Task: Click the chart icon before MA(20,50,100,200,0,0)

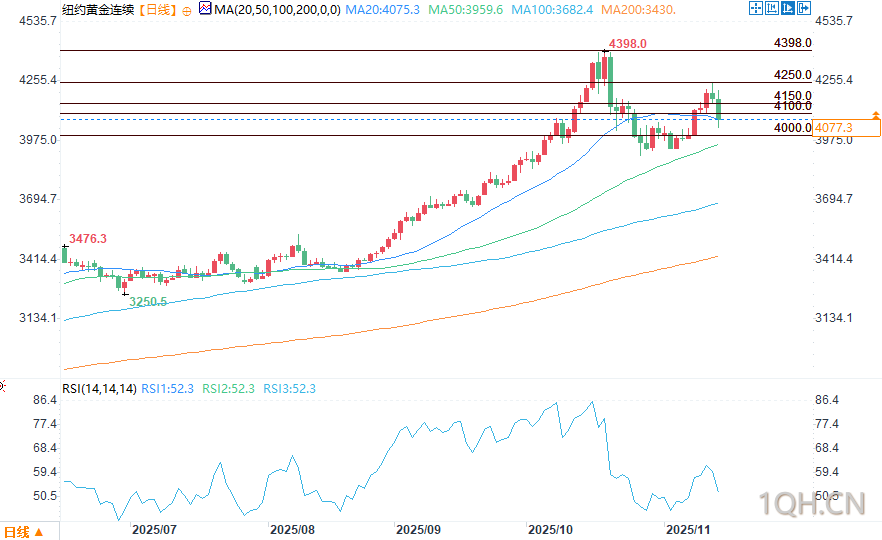Action: 205,9
